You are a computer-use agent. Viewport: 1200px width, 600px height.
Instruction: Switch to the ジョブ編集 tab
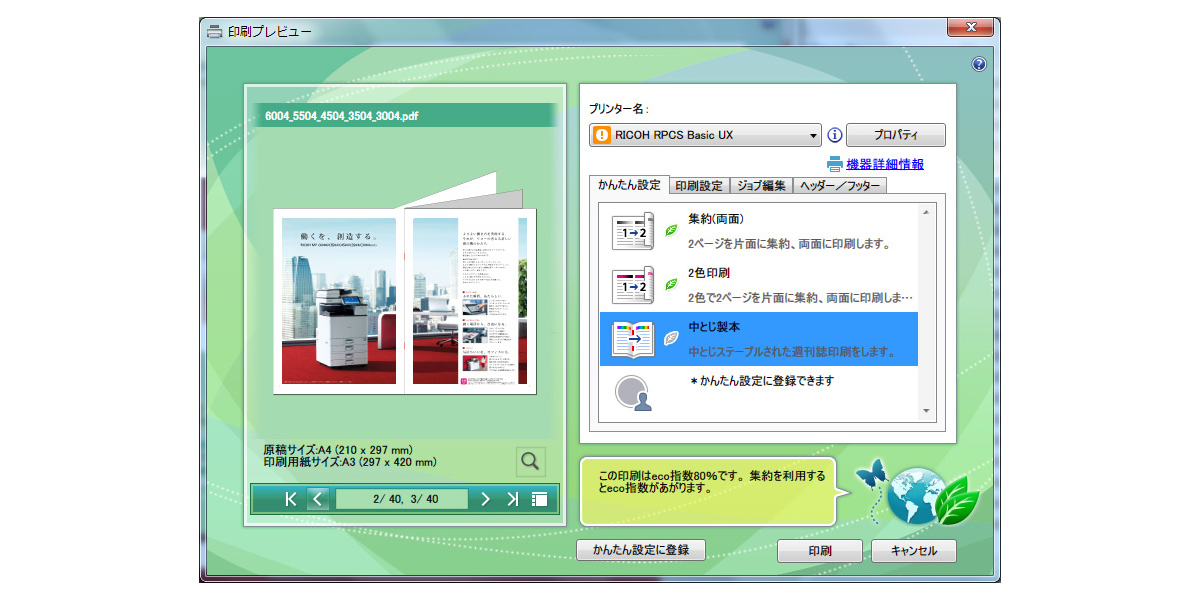760,185
